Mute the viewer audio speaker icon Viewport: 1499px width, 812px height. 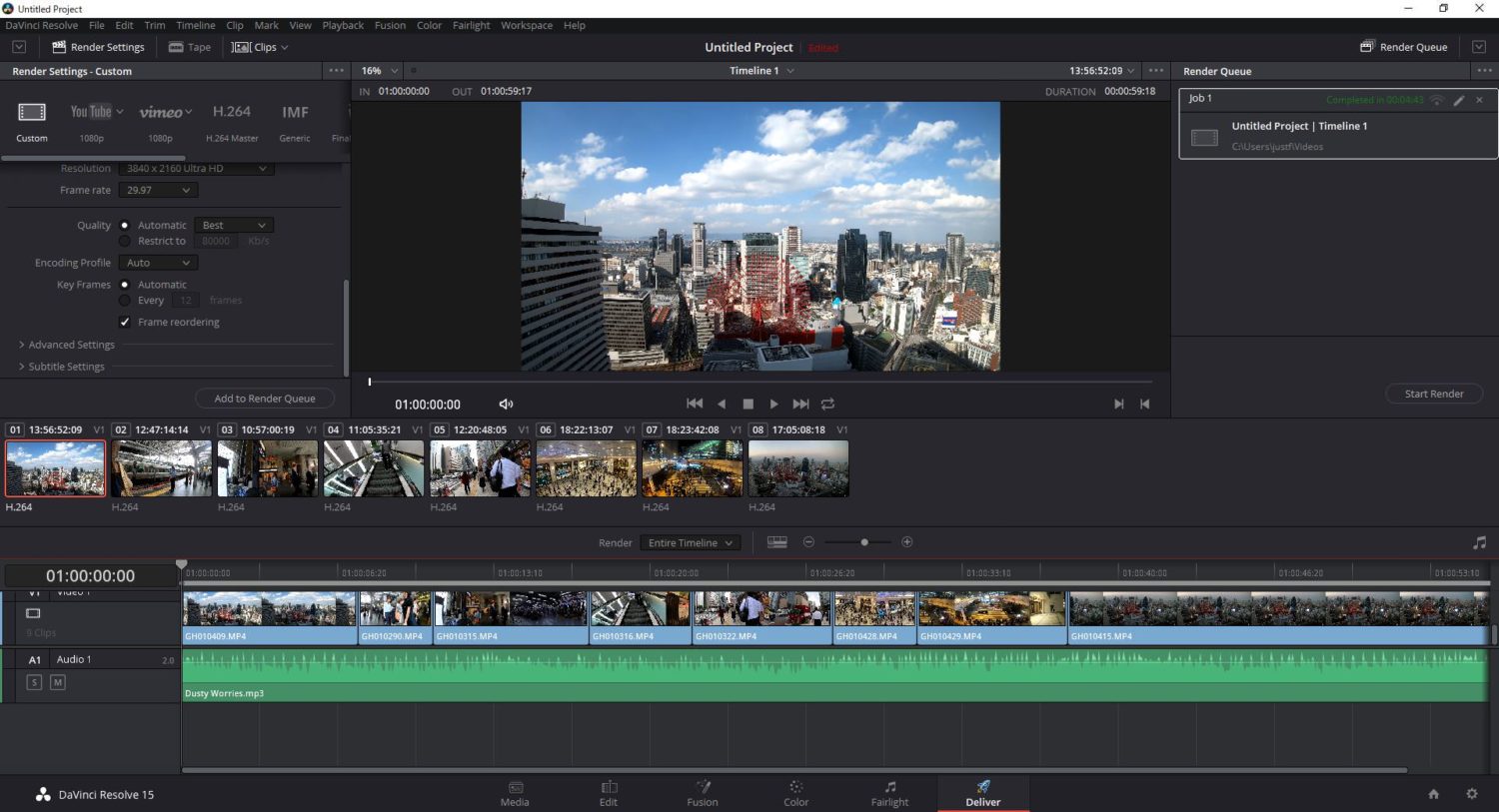(506, 405)
